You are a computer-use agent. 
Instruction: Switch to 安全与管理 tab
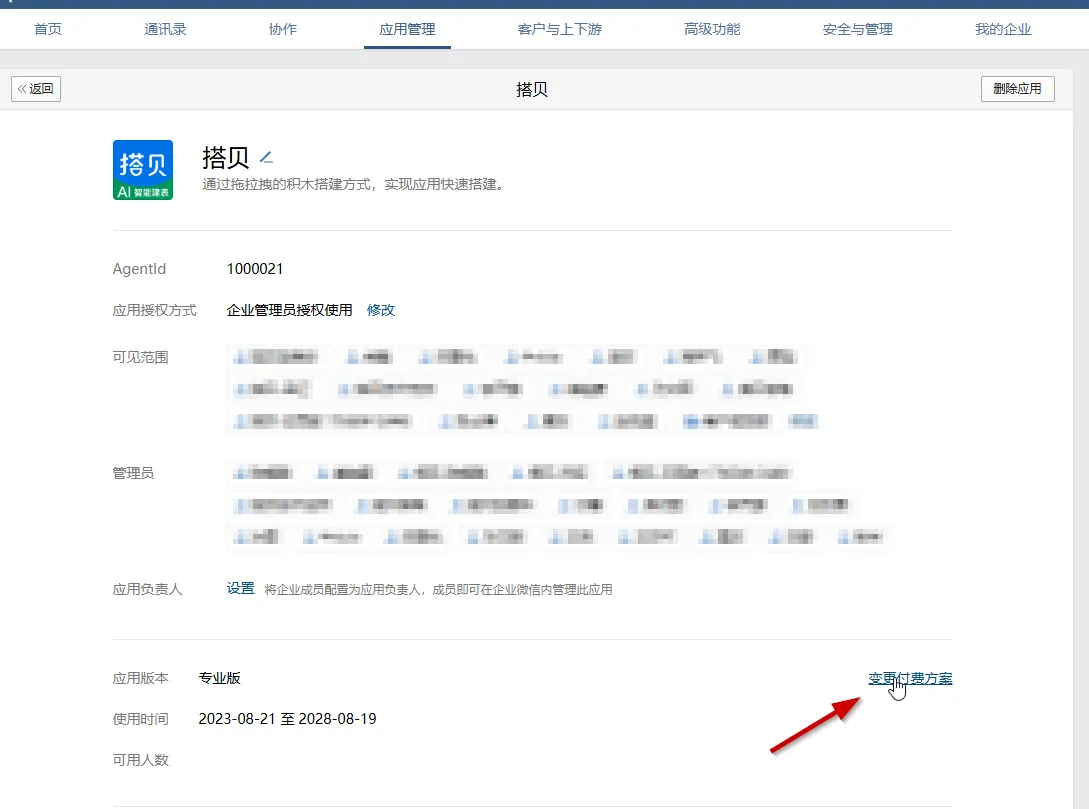click(x=857, y=29)
